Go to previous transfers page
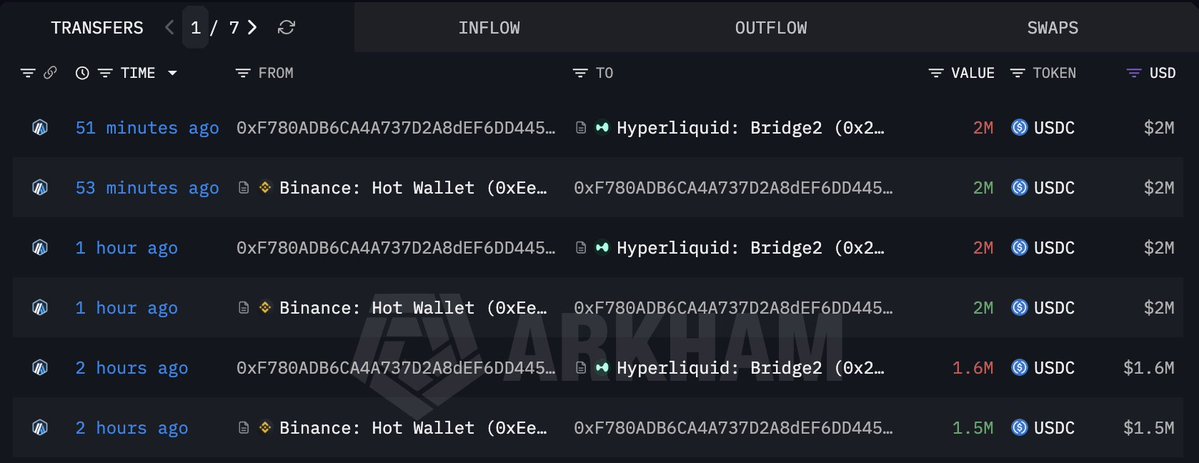This screenshot has width=1199, height=463. 169,28
